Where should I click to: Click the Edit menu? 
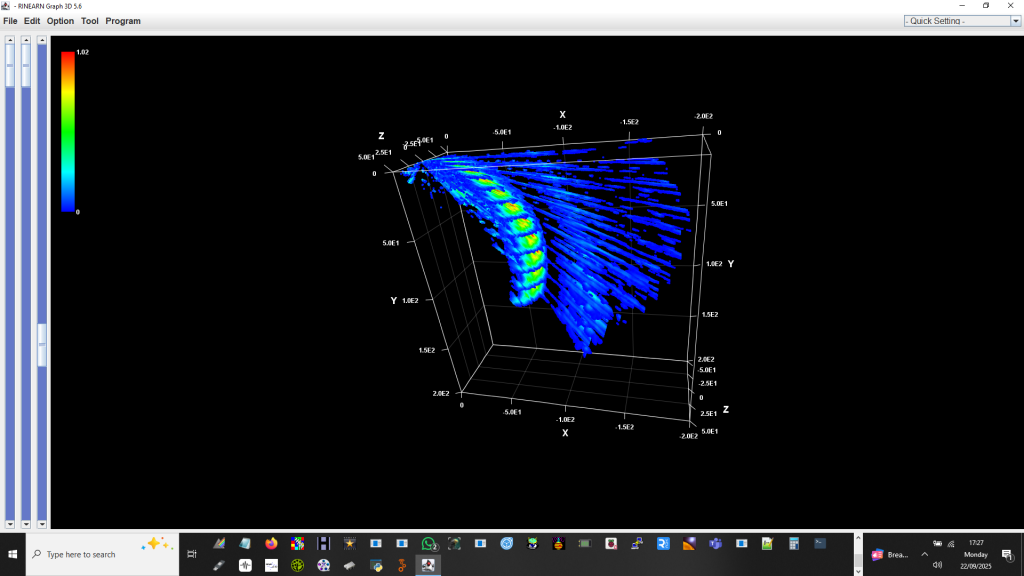pos(32,21)
